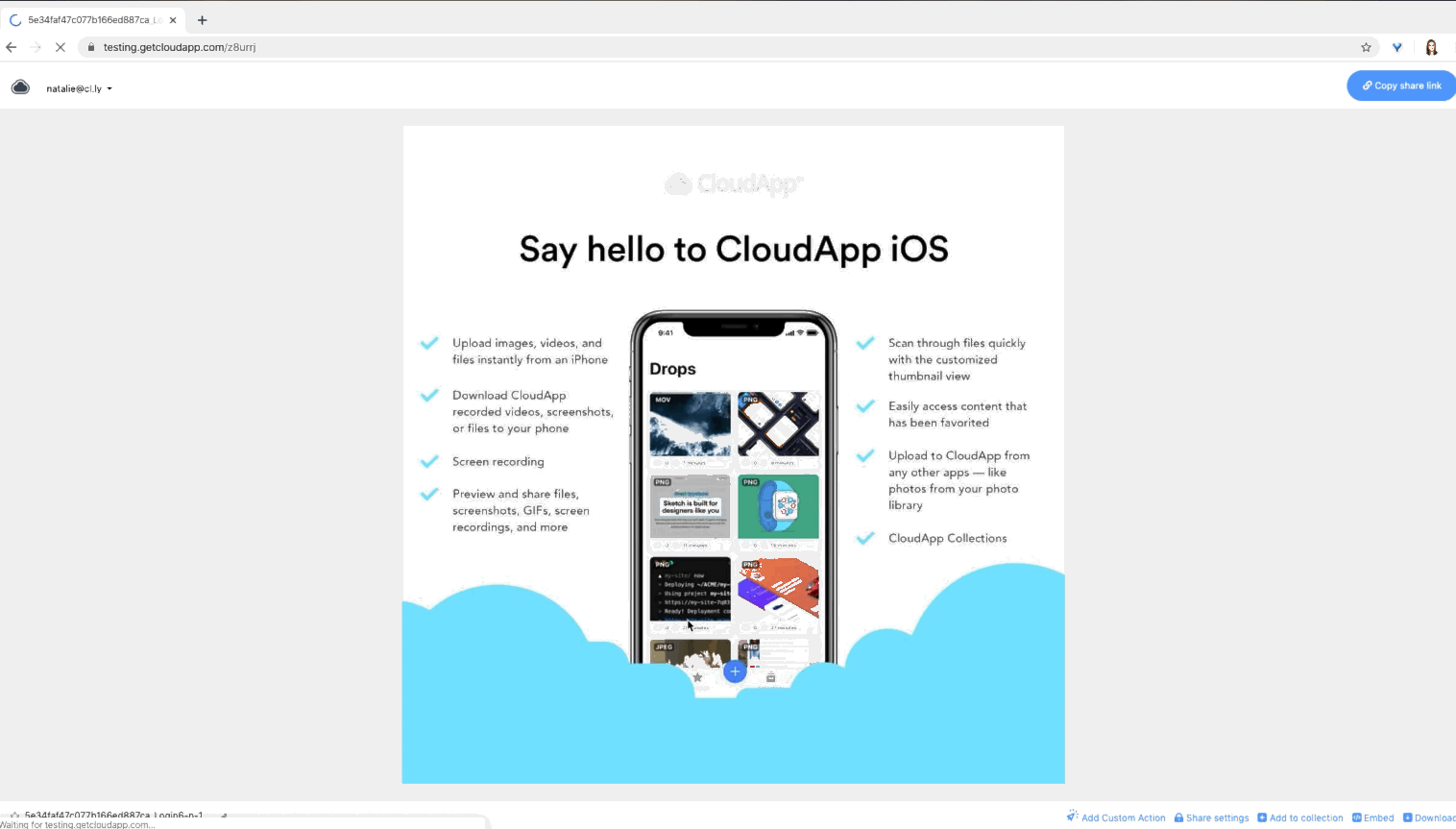Viewport: 1456px width, 829px height.
Task: Click the 'Drops' title on phone screen
Action: coord(672,369)
